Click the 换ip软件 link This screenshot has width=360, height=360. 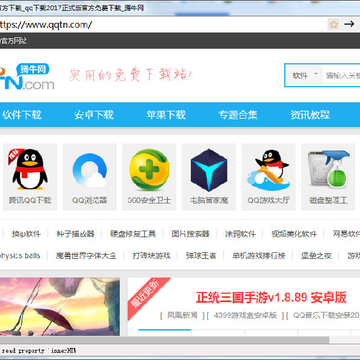tap(26, 234)
